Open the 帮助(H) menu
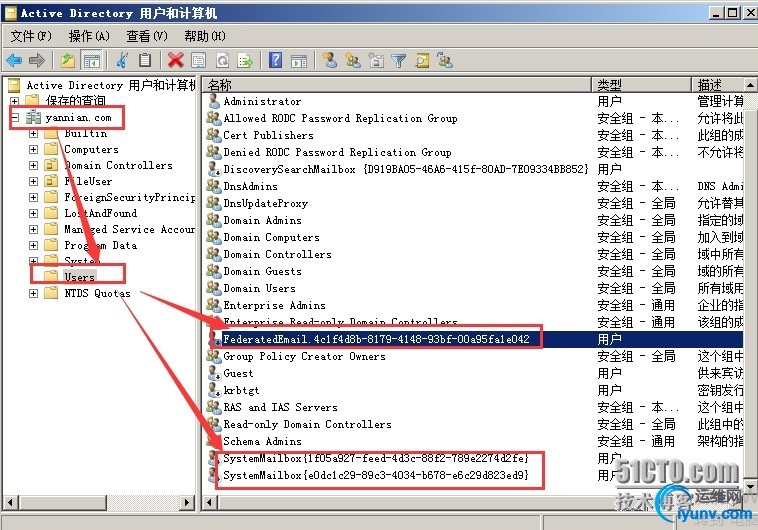This screenshot has width=758, height=530. click(x=204, y=36)
